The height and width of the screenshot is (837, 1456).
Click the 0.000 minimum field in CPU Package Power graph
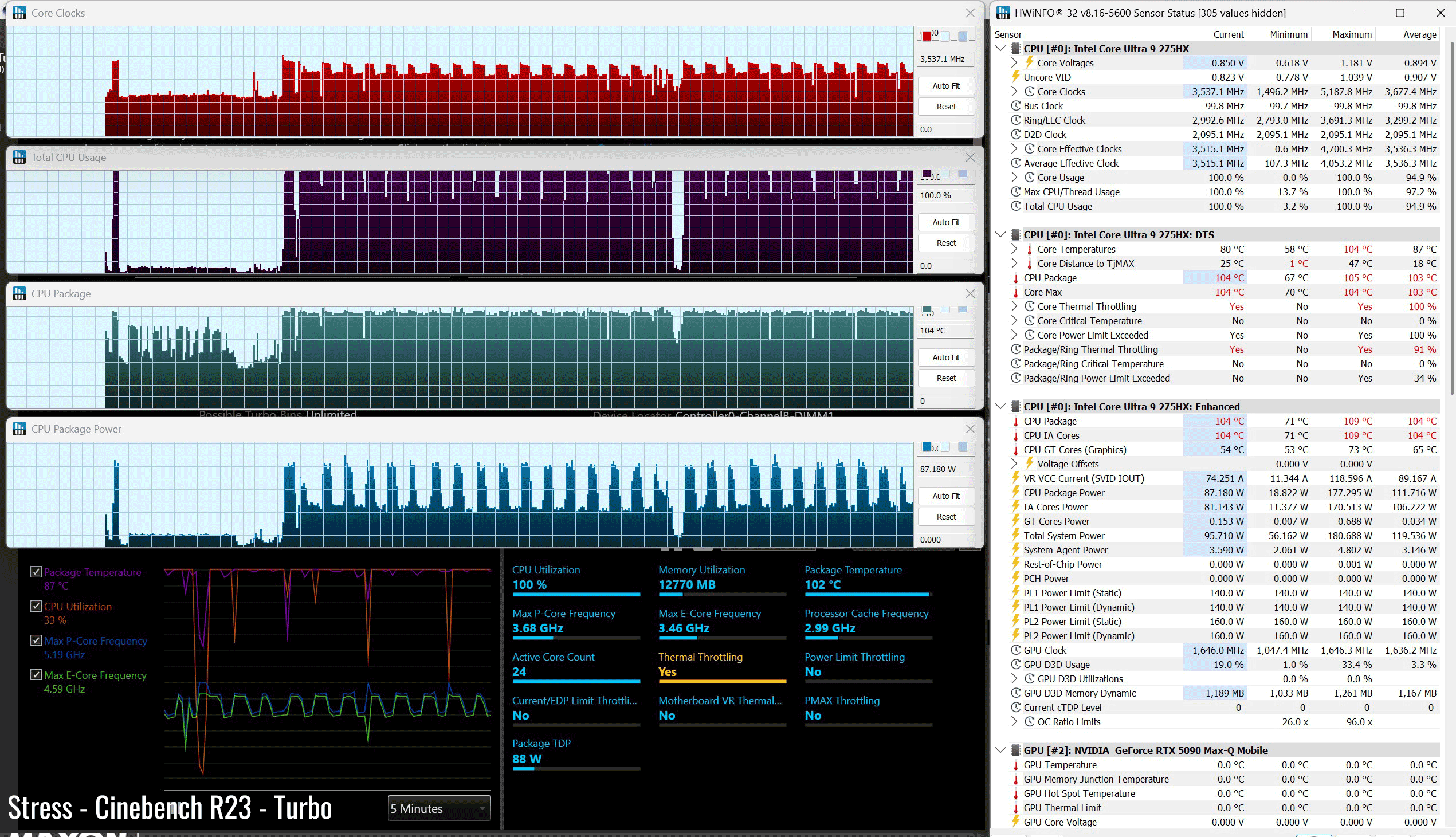point(946,539)
